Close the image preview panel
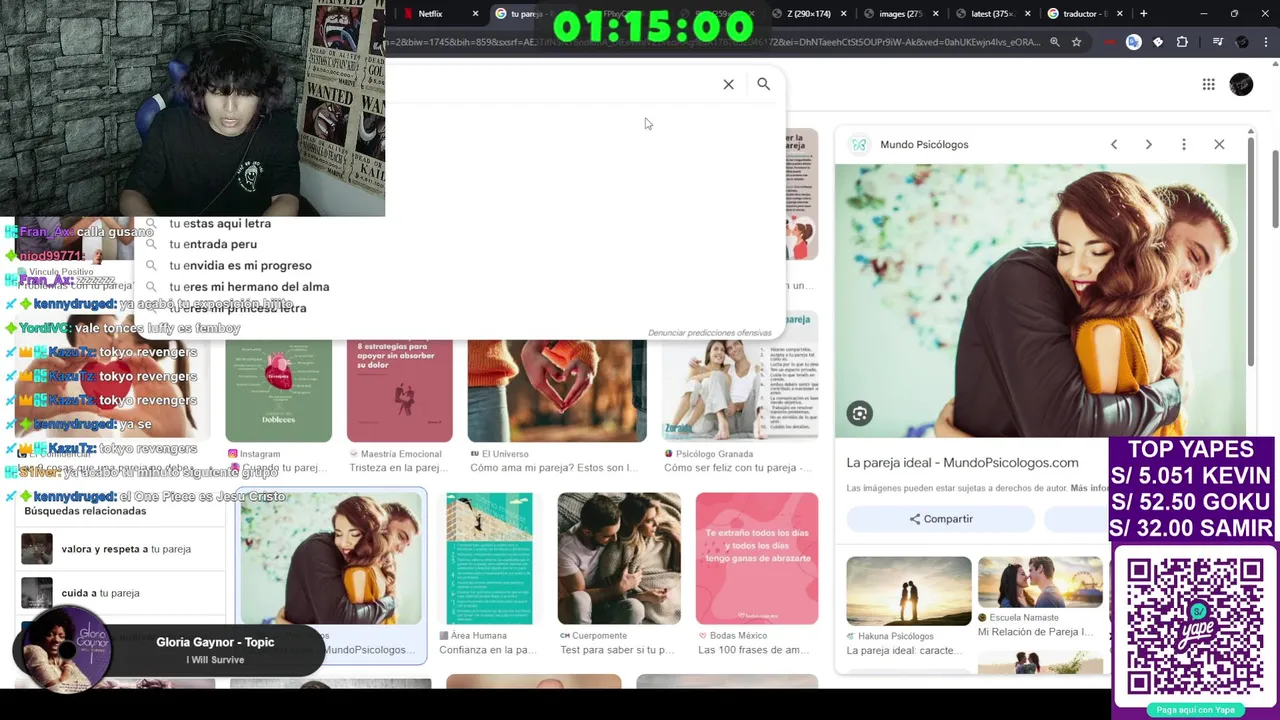The height and width of the screenshot is (720, 1280). (x=1219, y=144)
